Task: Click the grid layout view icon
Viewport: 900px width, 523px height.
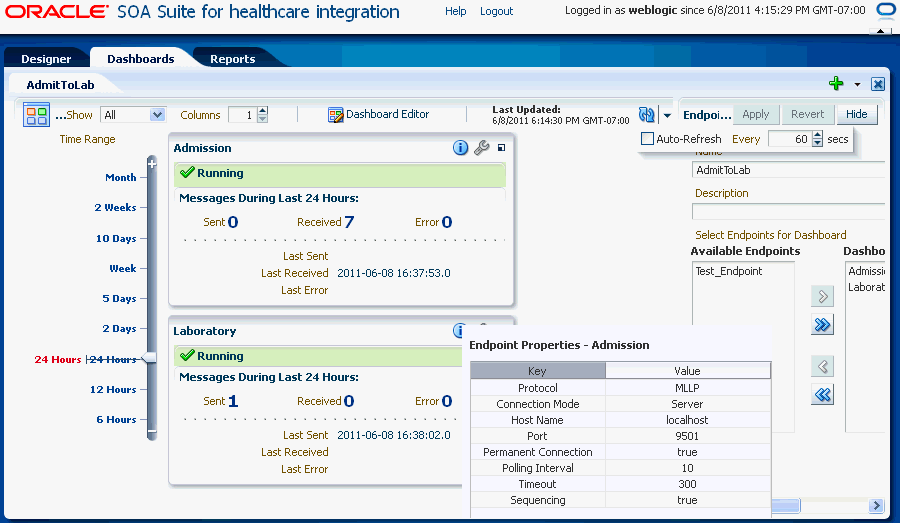Action: point(36,115)
